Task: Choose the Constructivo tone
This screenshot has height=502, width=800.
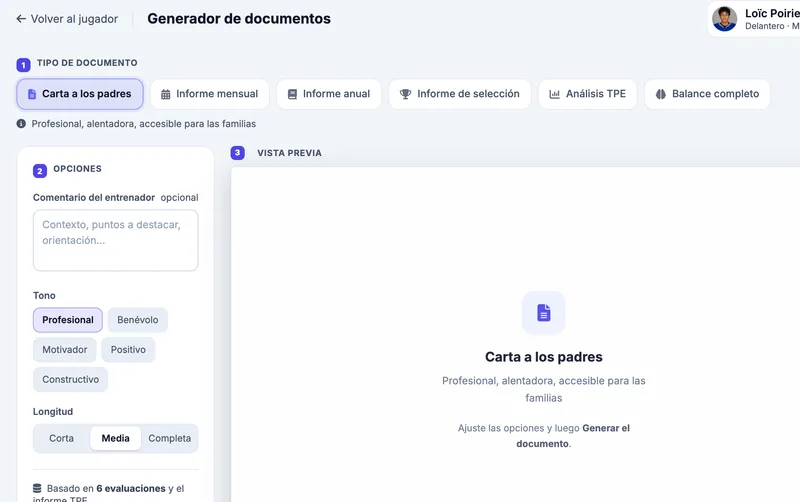Action: (70, 380)
